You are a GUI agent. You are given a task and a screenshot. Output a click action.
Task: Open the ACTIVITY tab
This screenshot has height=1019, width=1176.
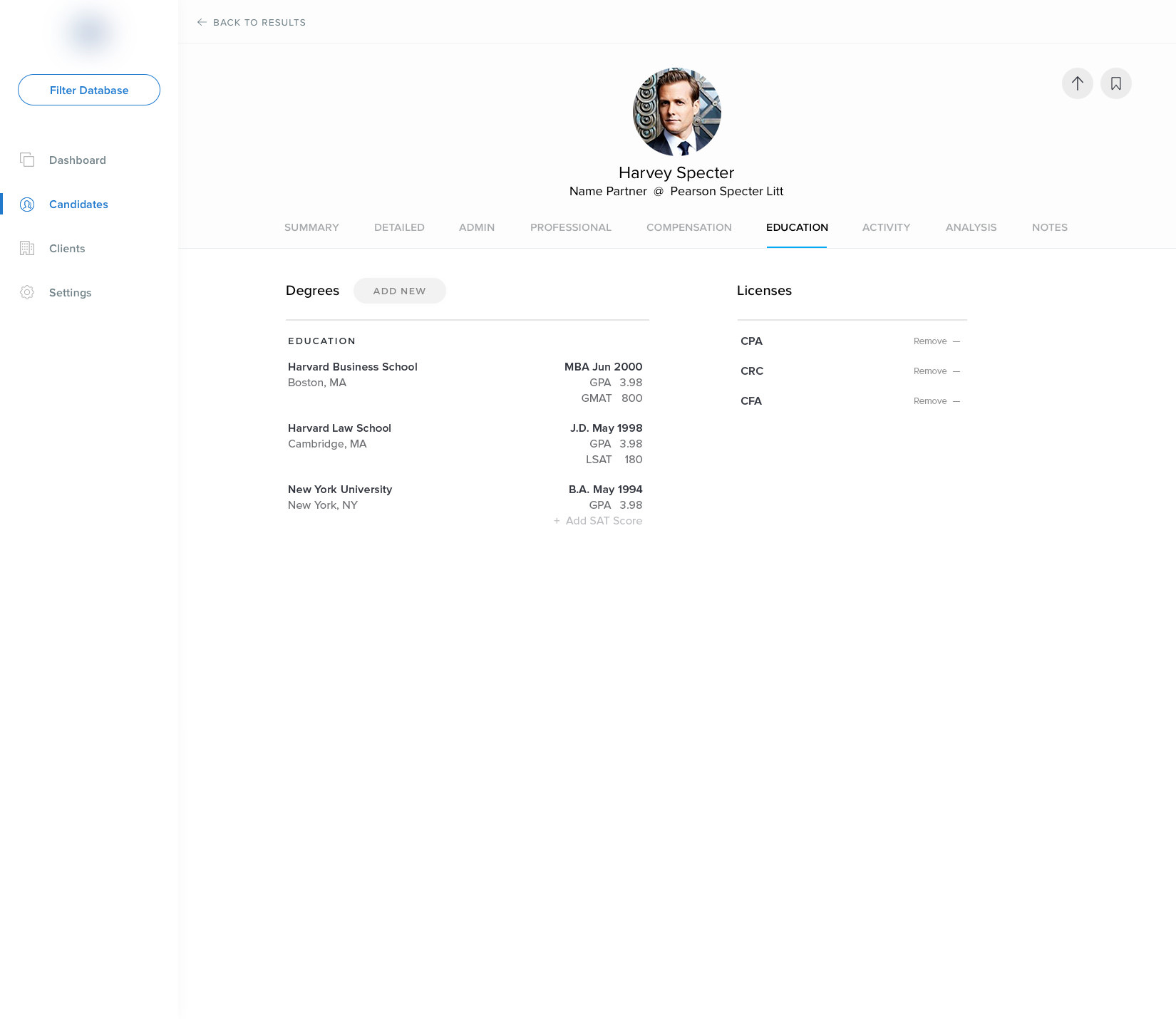click(x=886, y=227)
